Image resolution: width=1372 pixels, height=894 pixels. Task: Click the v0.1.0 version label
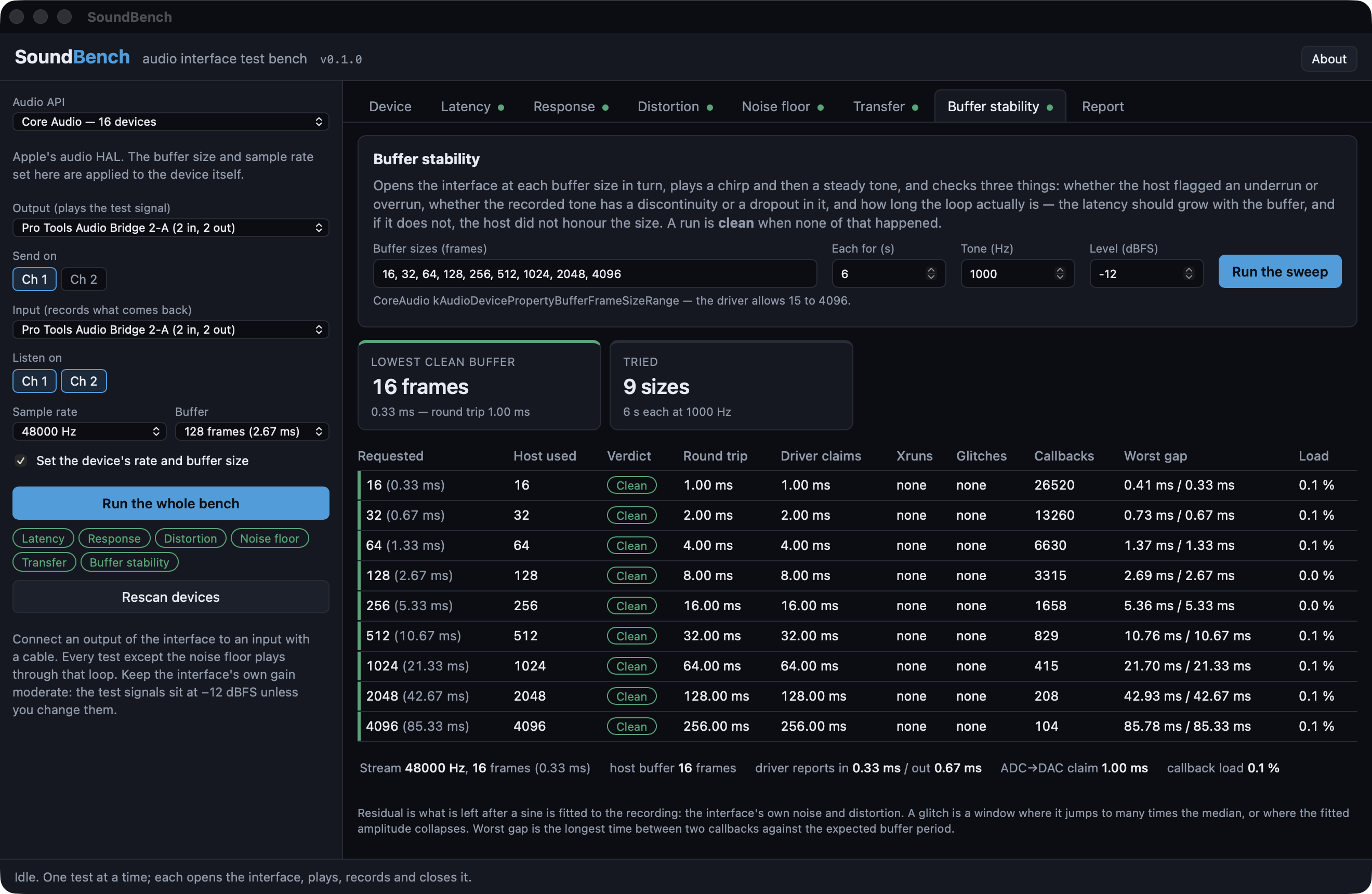tap(341, 59)
